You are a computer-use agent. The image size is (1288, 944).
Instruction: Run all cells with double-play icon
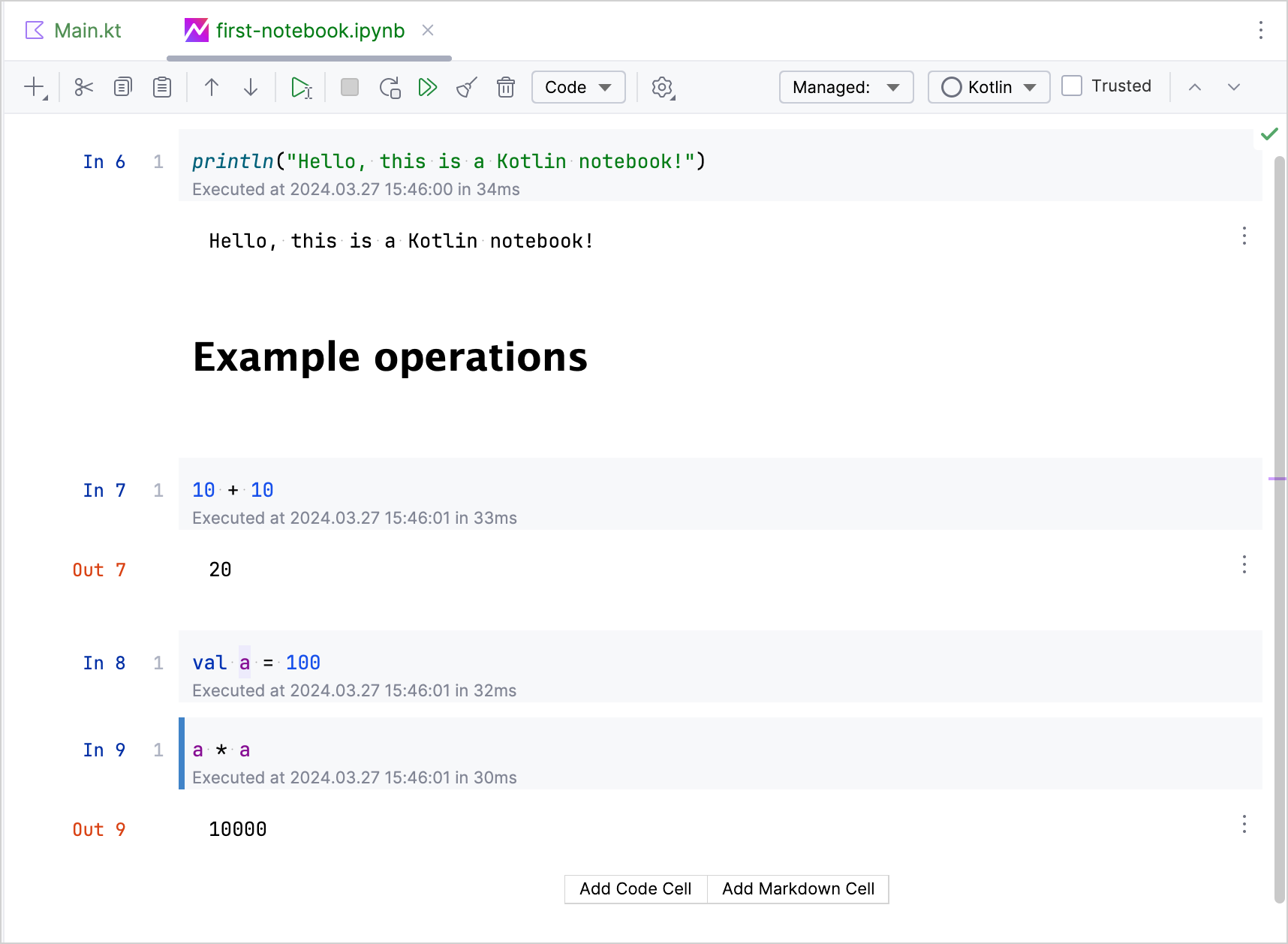[x=428, y=88]
